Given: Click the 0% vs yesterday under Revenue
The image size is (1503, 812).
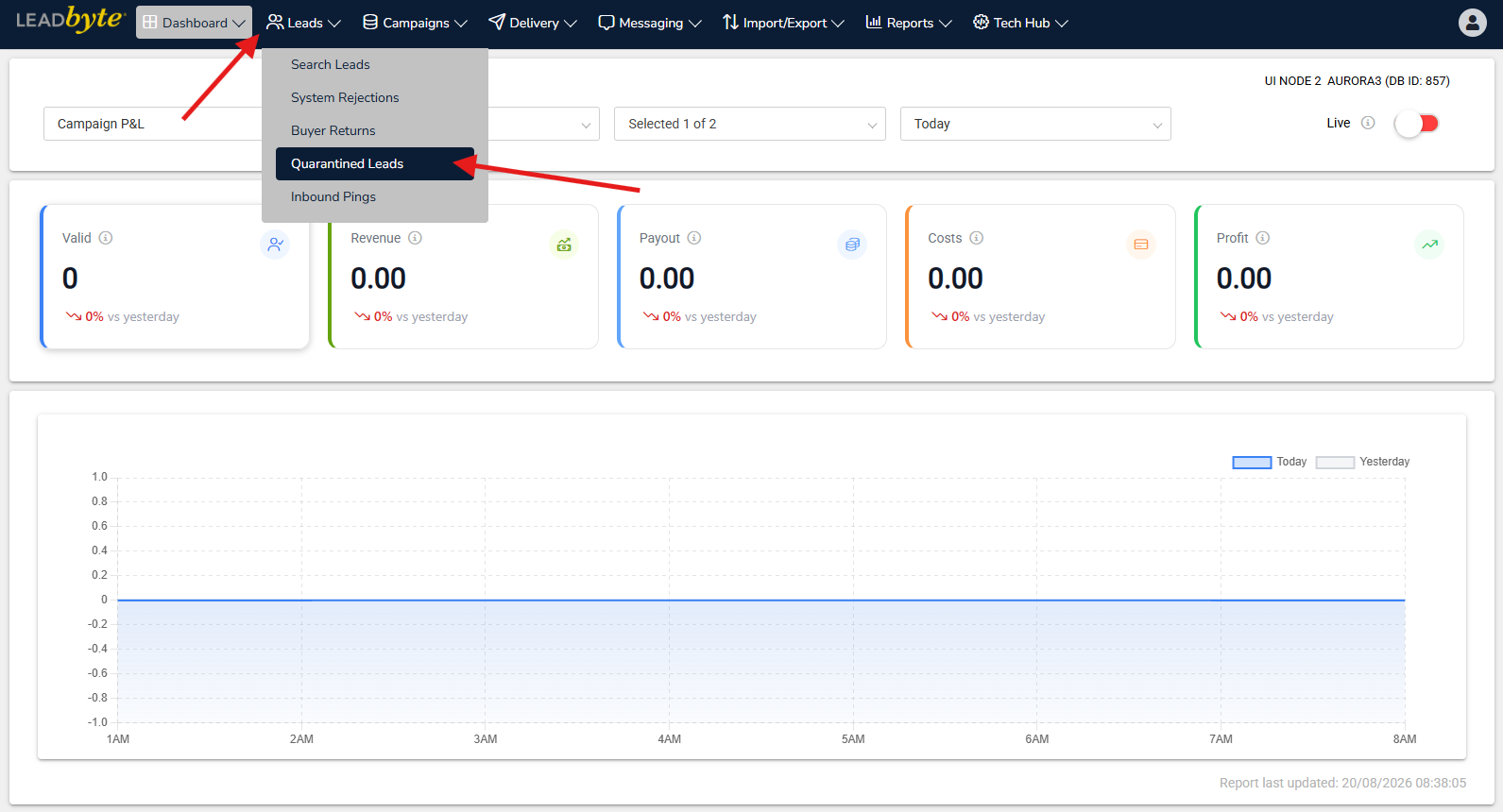Looking at the screenshot, I should pos(411,316).
